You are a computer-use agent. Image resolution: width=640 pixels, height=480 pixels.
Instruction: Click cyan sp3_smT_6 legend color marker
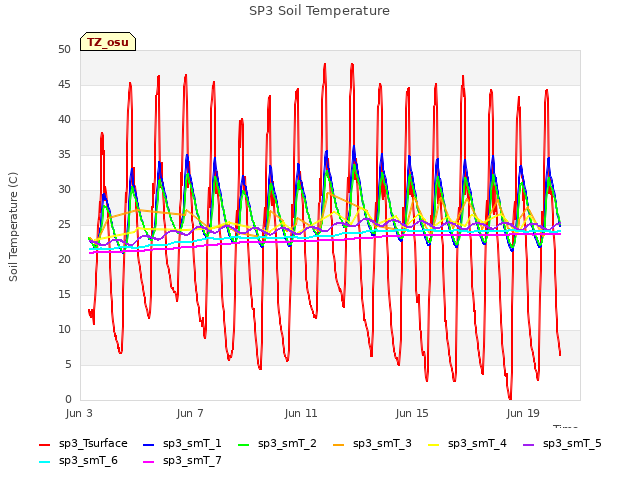tap(44, 462)
